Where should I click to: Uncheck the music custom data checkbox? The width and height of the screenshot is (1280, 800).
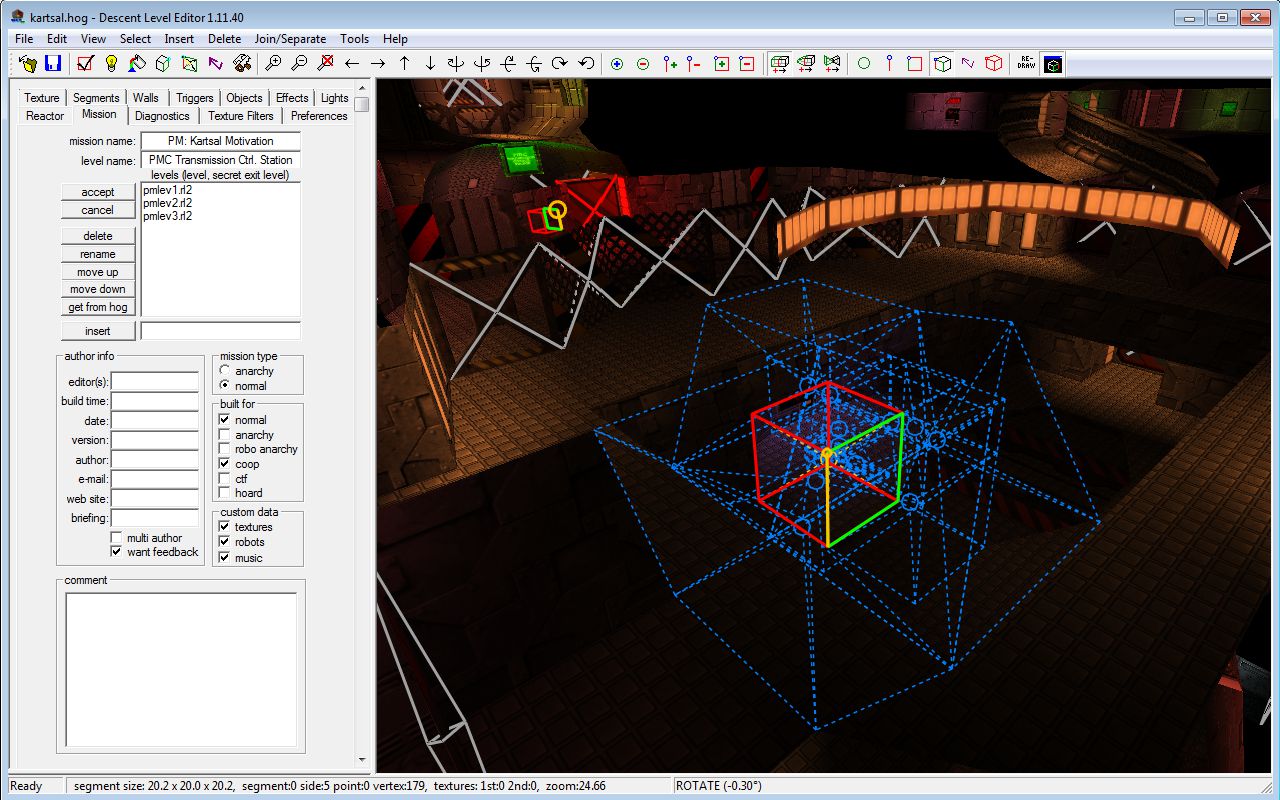coord(225,558)
